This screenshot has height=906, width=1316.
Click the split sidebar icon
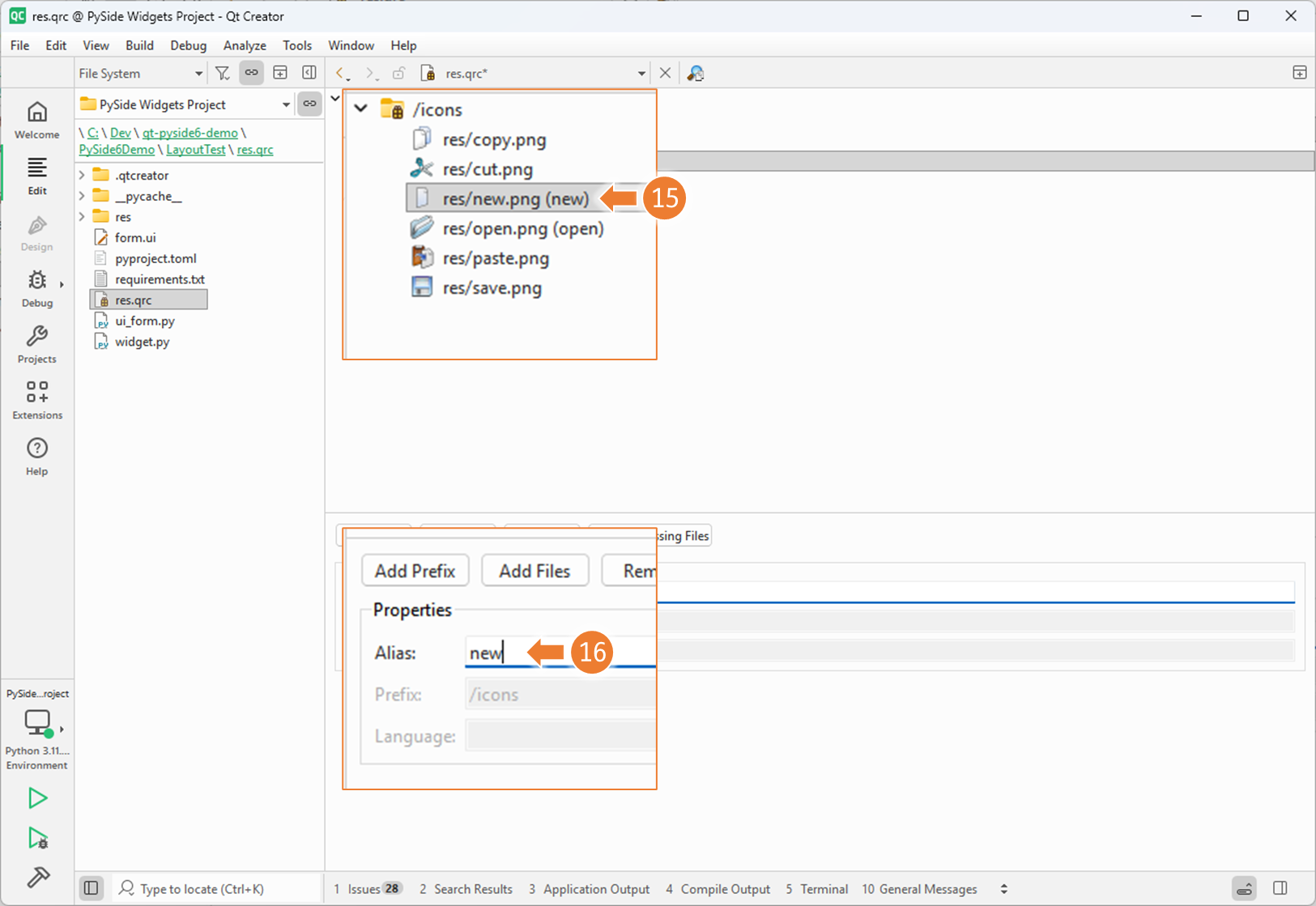point(280,73)
